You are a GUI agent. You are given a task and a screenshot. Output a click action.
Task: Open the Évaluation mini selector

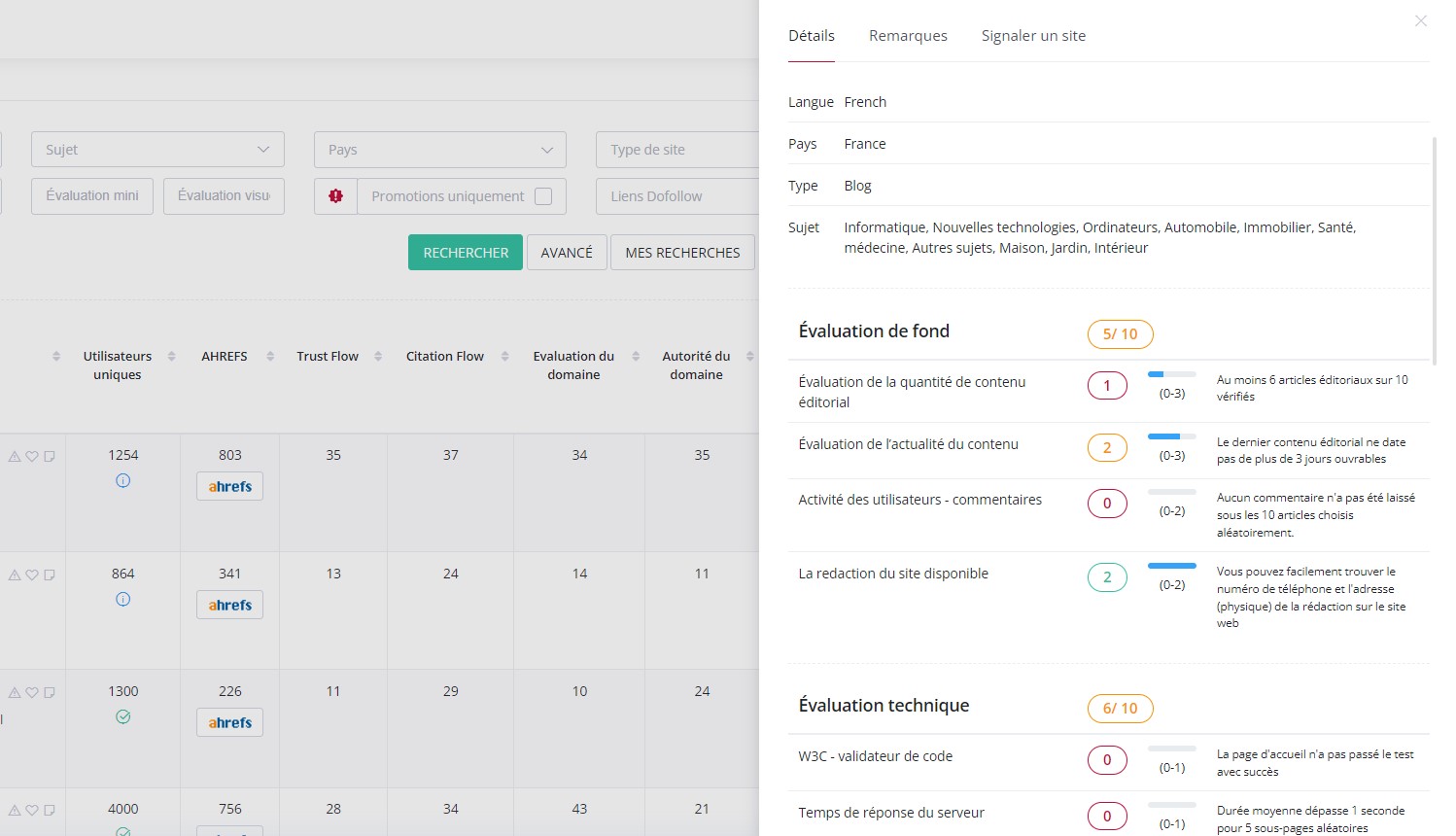92,196
